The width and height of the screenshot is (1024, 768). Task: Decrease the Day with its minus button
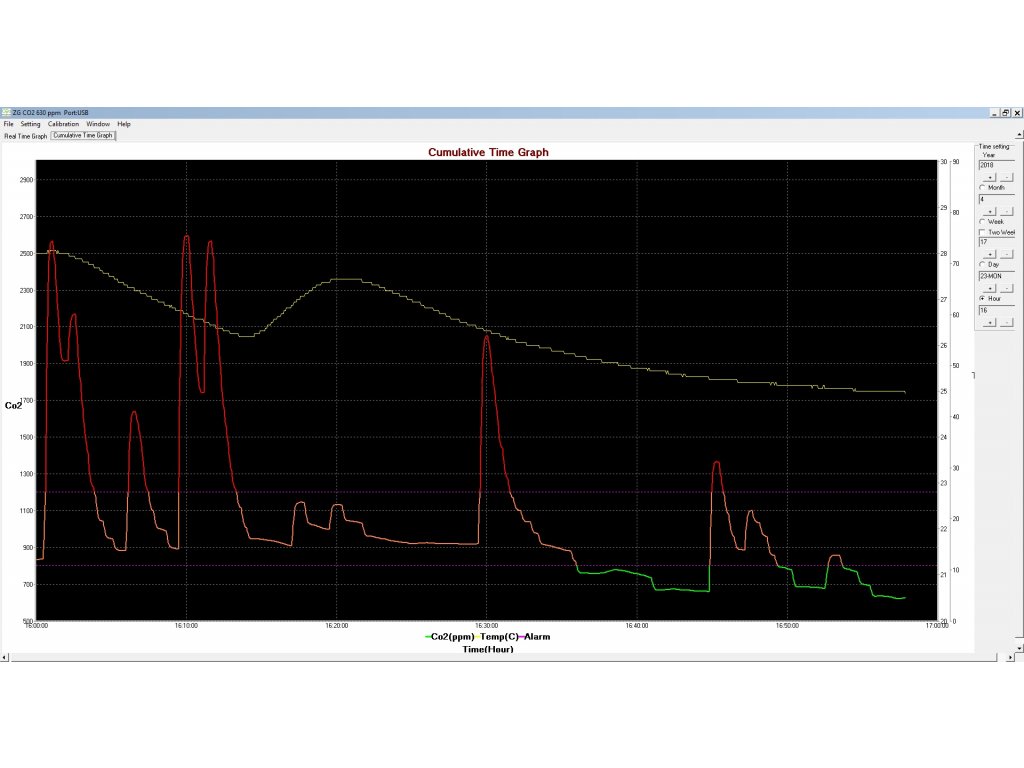pos(1007,288)
